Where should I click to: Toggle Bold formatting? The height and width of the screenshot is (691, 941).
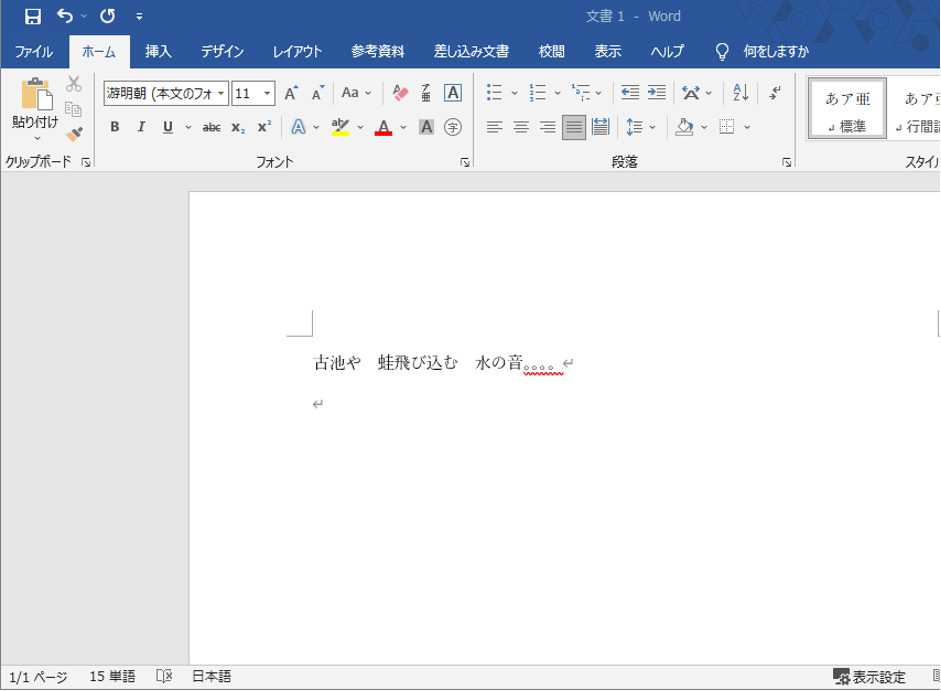pos(115,127)
